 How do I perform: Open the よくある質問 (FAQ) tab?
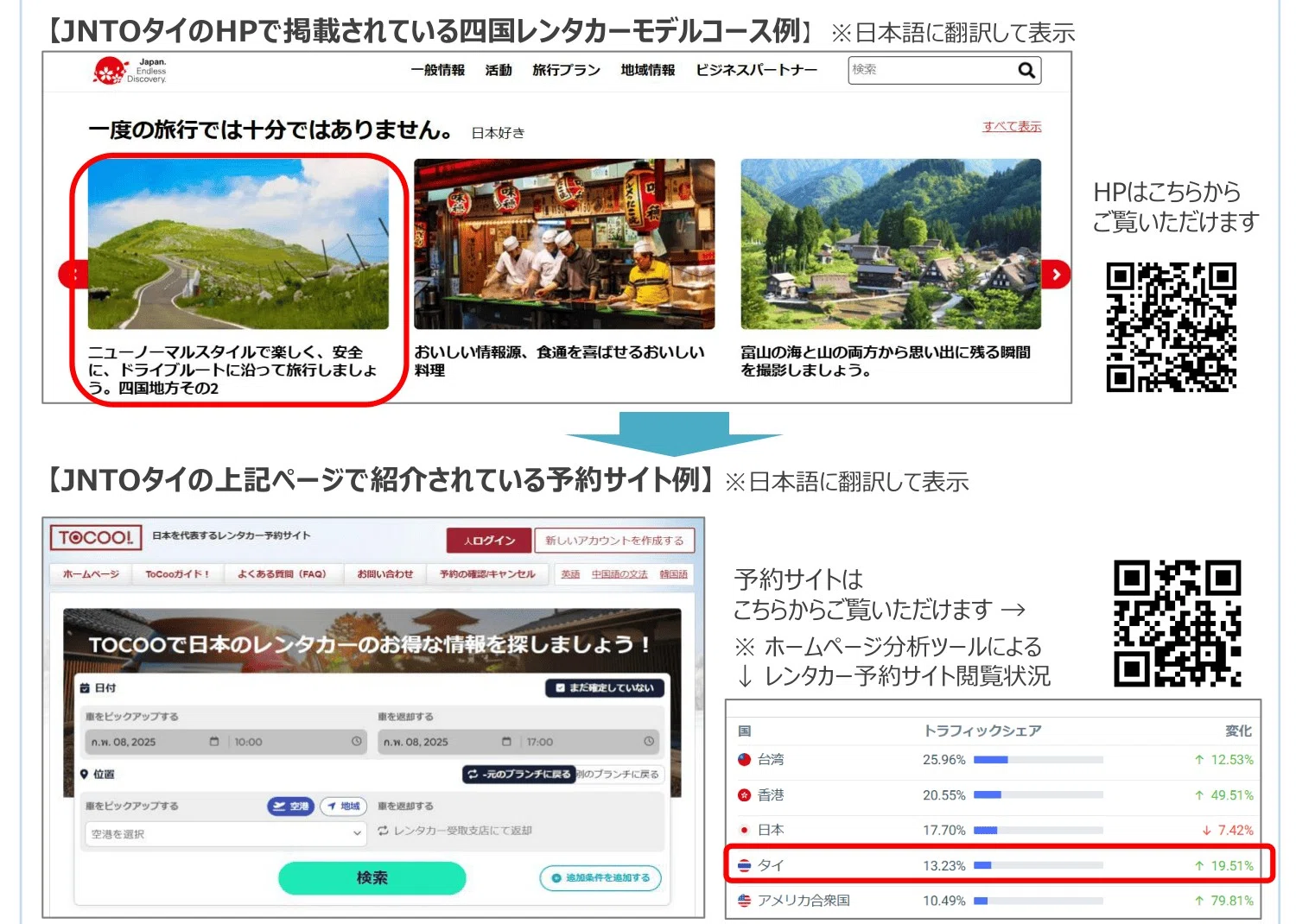[x=282, y=574]
